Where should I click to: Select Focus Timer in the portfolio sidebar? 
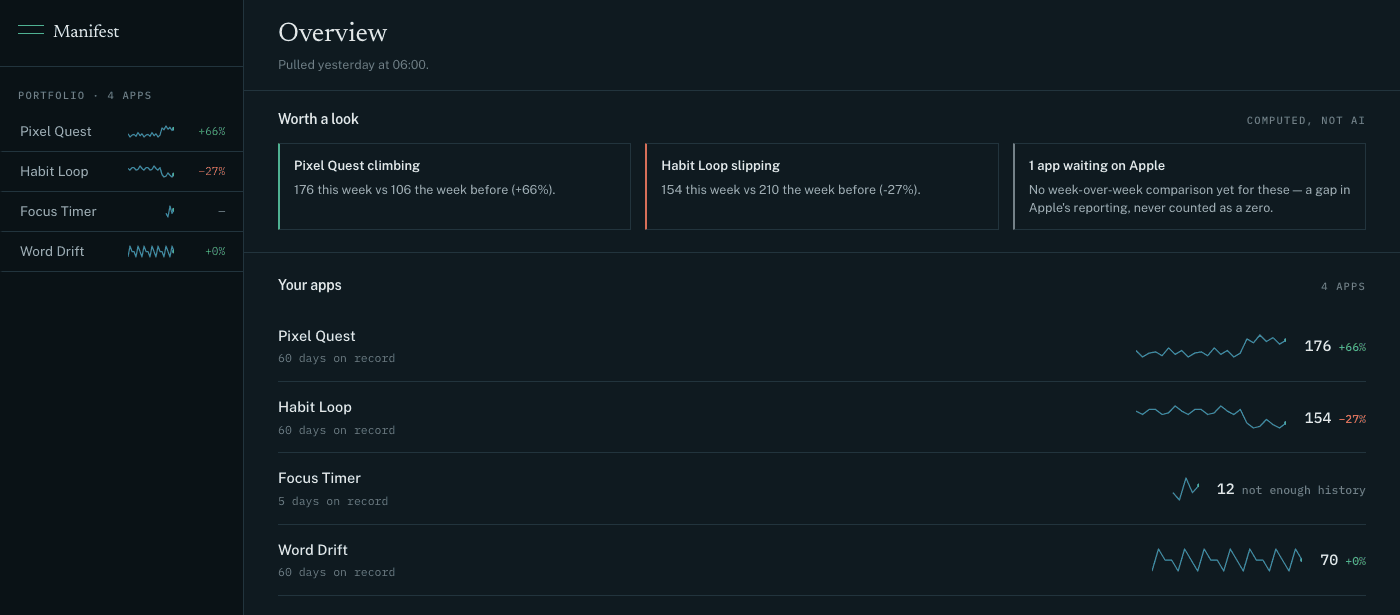pyautogui.click(x=122, y=211)
